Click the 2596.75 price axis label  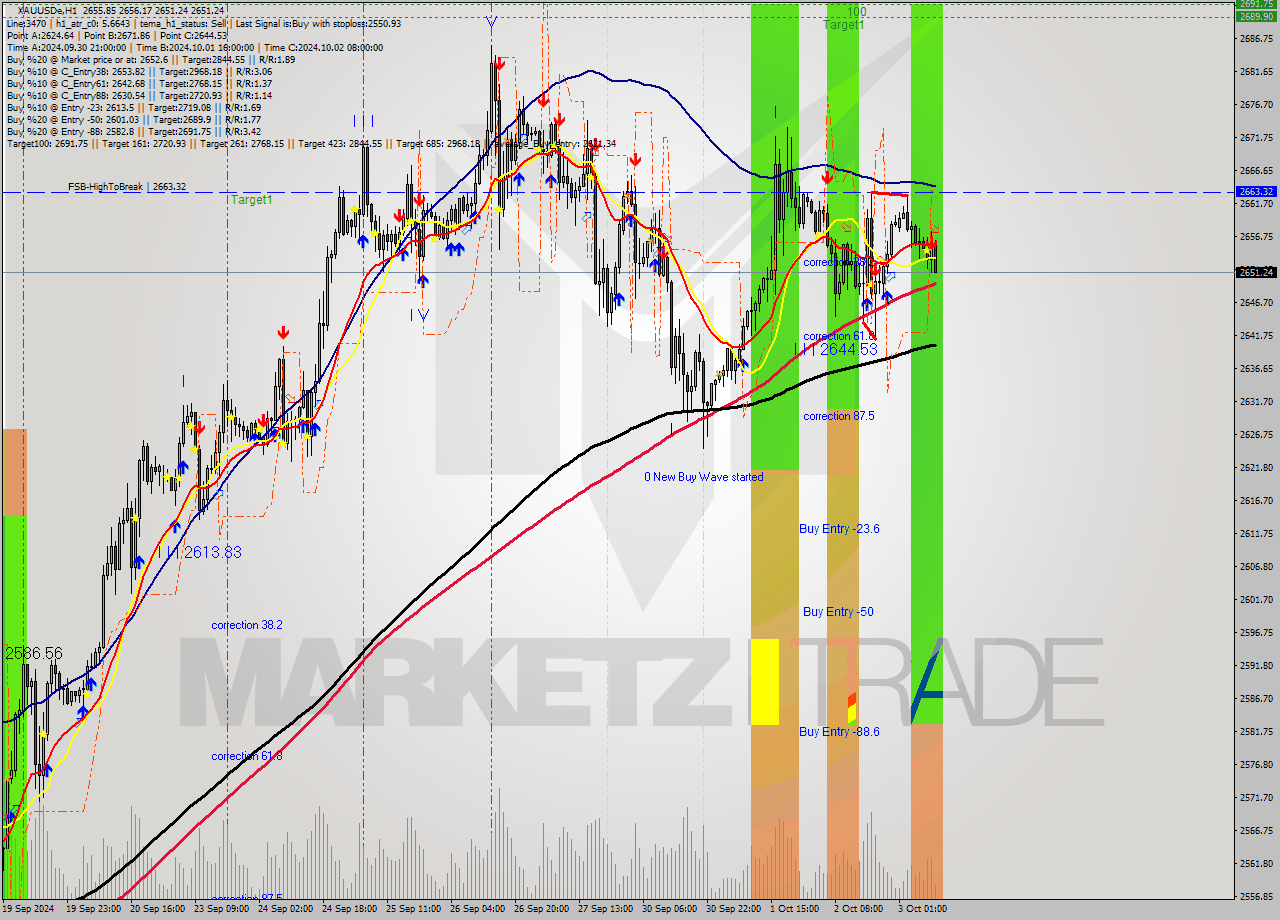click(1255, 632)
